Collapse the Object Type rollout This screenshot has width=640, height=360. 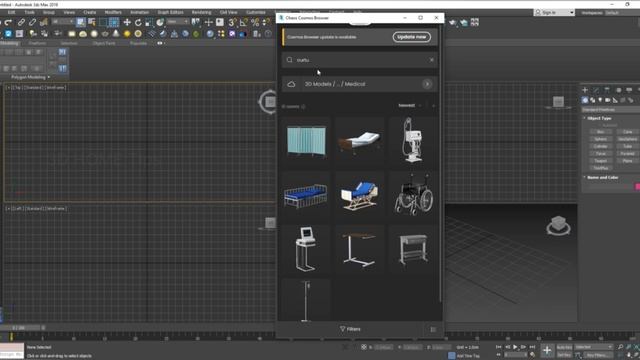(x=599, y=118)
